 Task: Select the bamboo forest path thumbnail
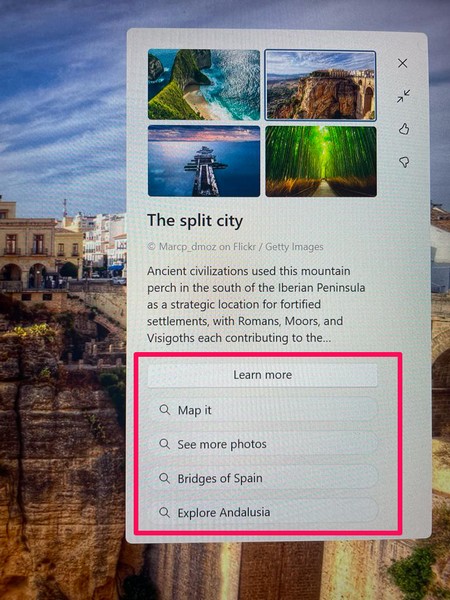321,161
